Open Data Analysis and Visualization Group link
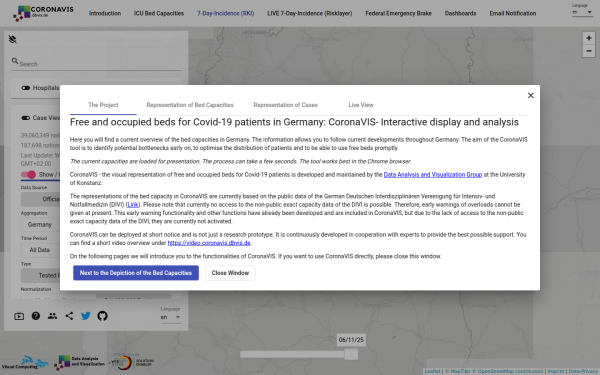Screen dimensions: 600x375 433,174
